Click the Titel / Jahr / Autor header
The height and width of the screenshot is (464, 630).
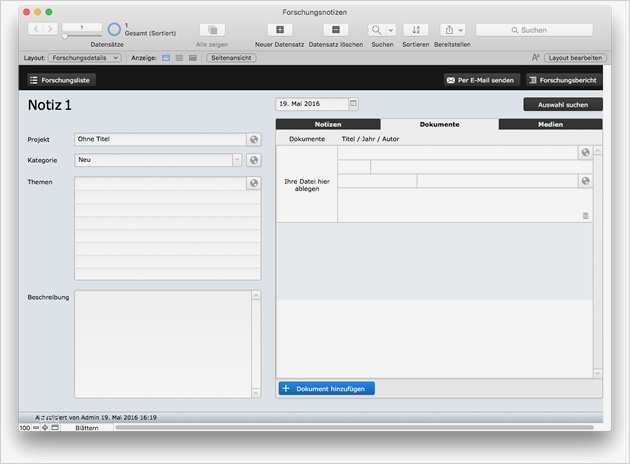coord(370,139)
